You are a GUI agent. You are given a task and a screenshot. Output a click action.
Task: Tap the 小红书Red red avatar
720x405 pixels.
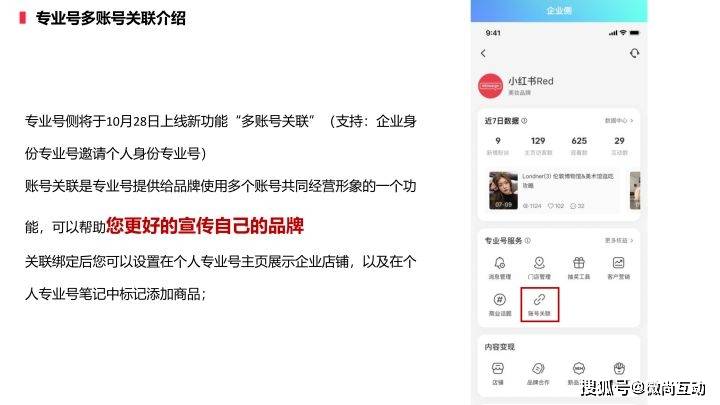pyautogui.click(x=490, y=86)
